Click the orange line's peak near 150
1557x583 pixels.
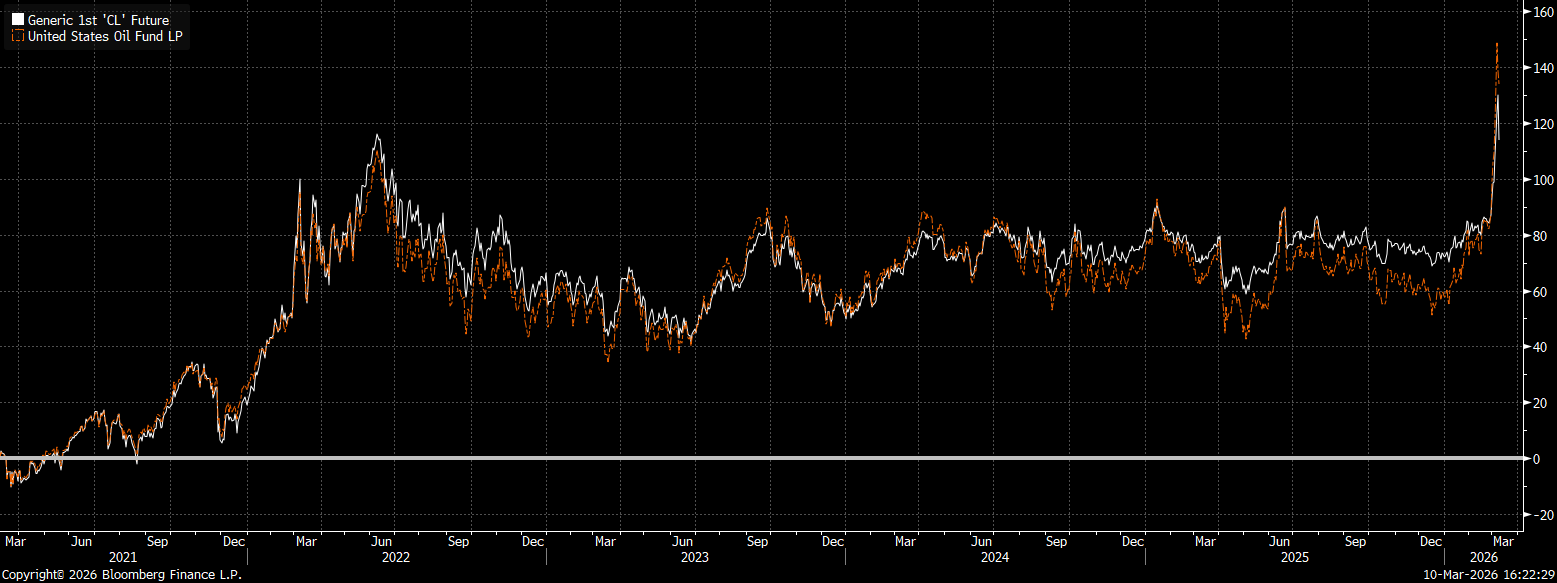click(1496, 44)
